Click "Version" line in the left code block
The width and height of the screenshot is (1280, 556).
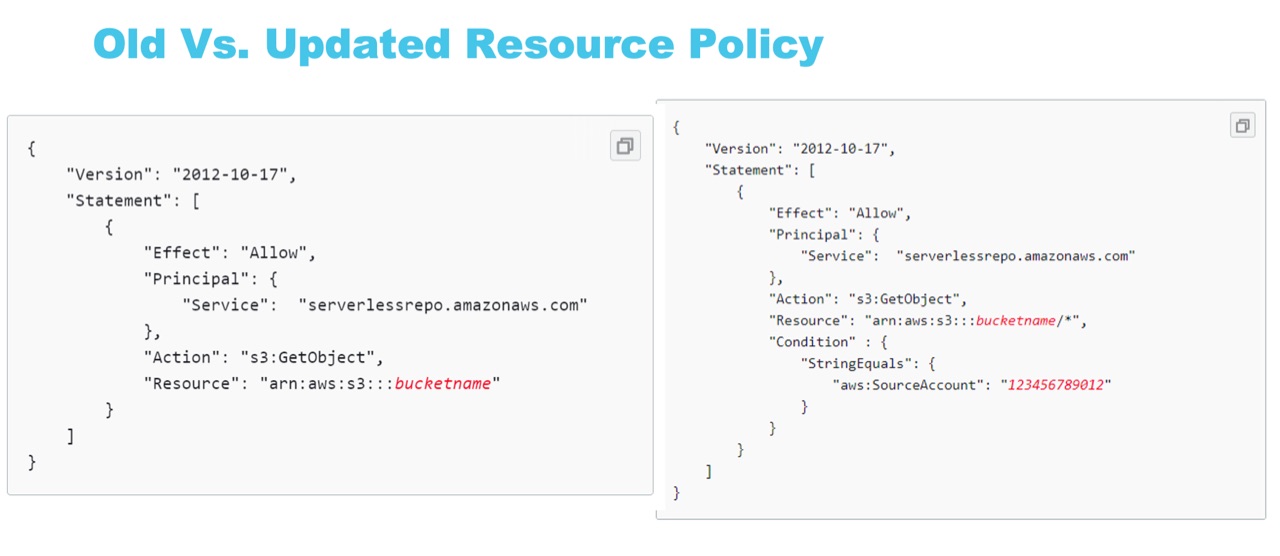pos(182,174)
